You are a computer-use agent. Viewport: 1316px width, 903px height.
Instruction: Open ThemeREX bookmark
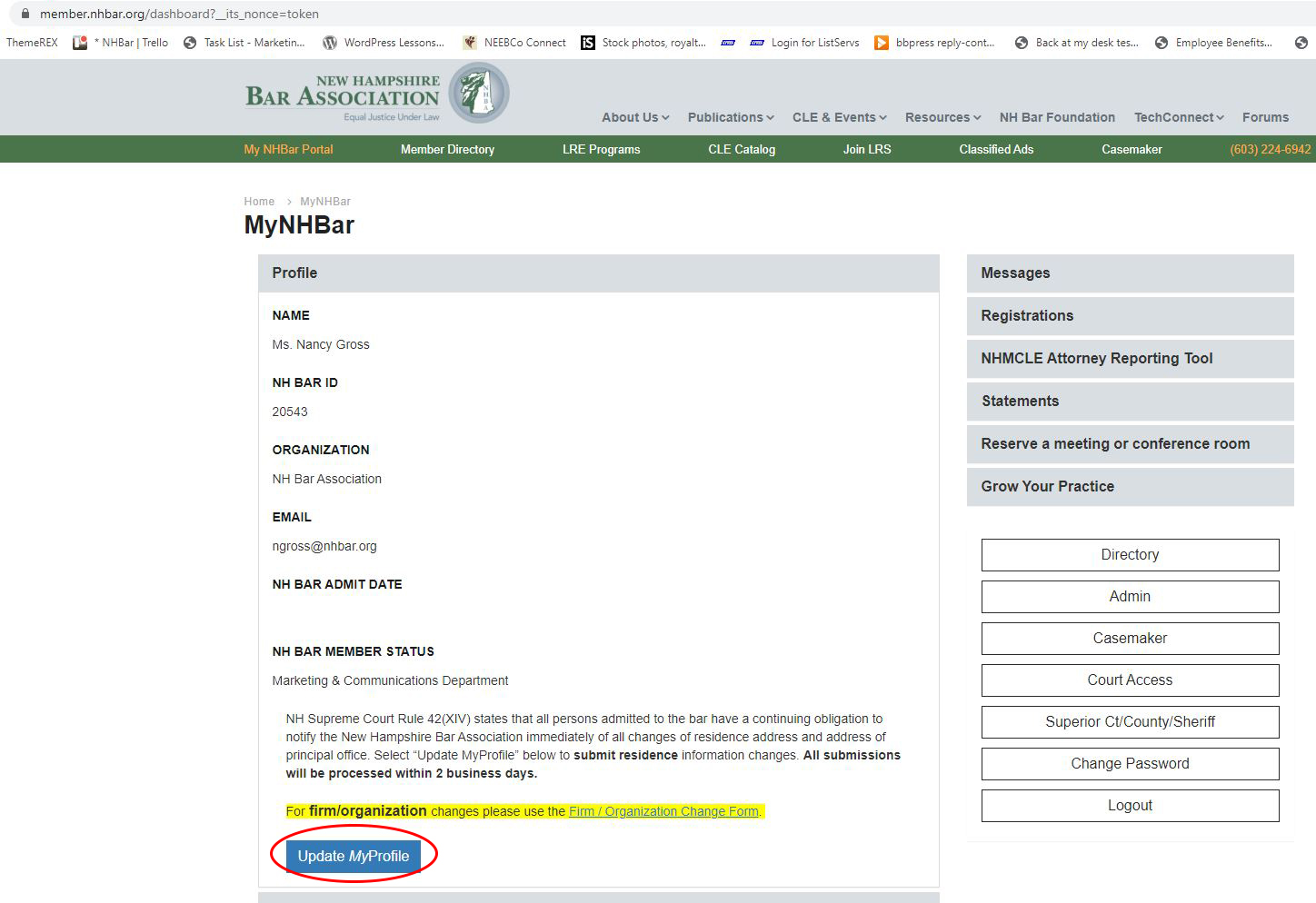(32, 43)
